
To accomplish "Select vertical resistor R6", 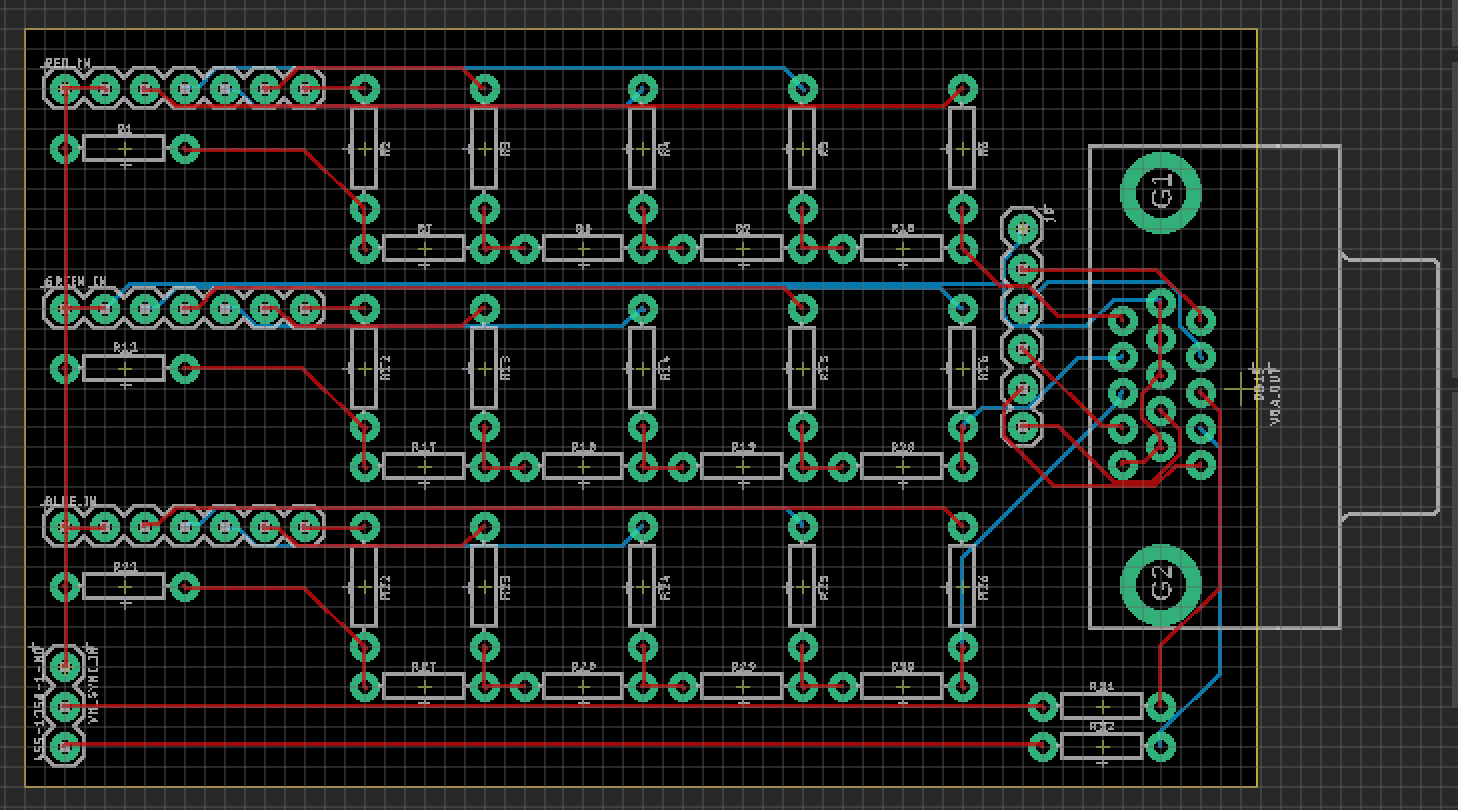I will click(962, 148).
